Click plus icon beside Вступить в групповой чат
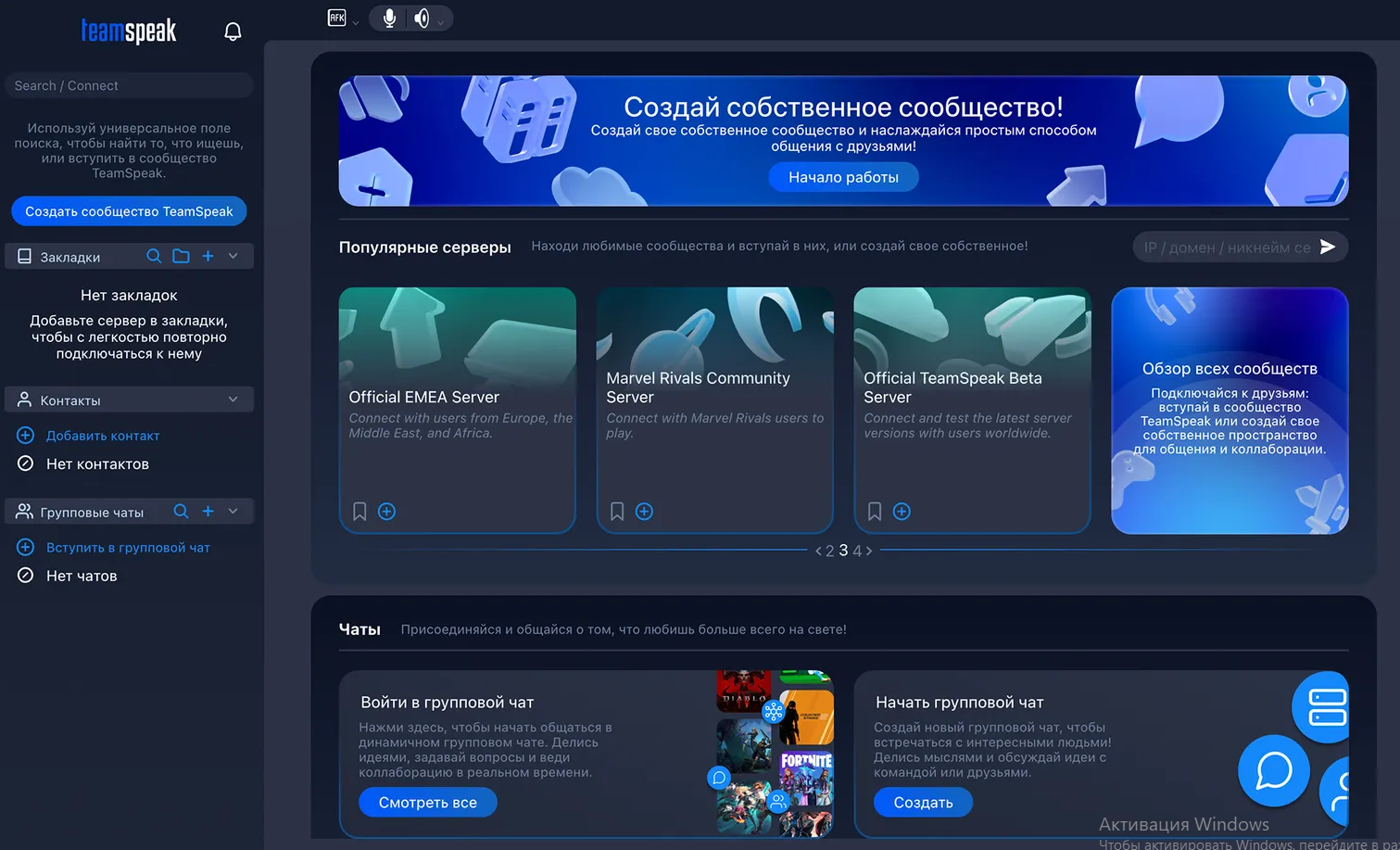Screen dimensions: 1400x850 coord(26,548)
